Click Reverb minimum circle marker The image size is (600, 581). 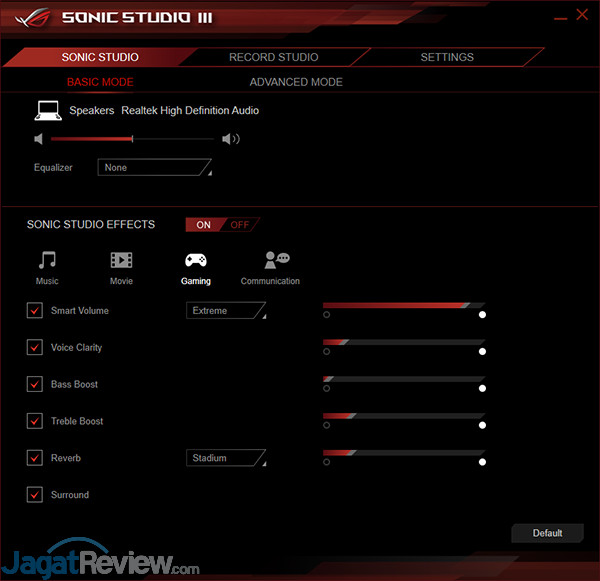tap(326, 462)
